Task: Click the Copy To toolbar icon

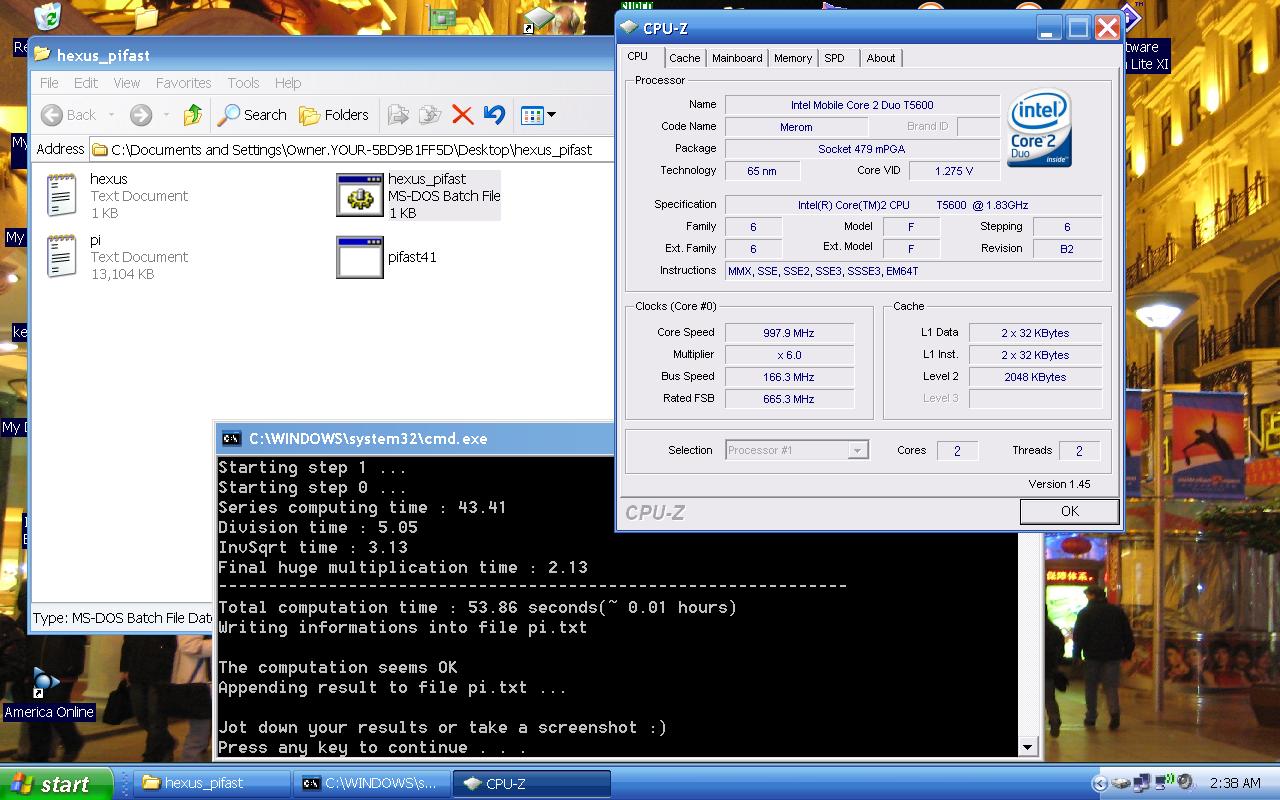Action: click(430, 115)
